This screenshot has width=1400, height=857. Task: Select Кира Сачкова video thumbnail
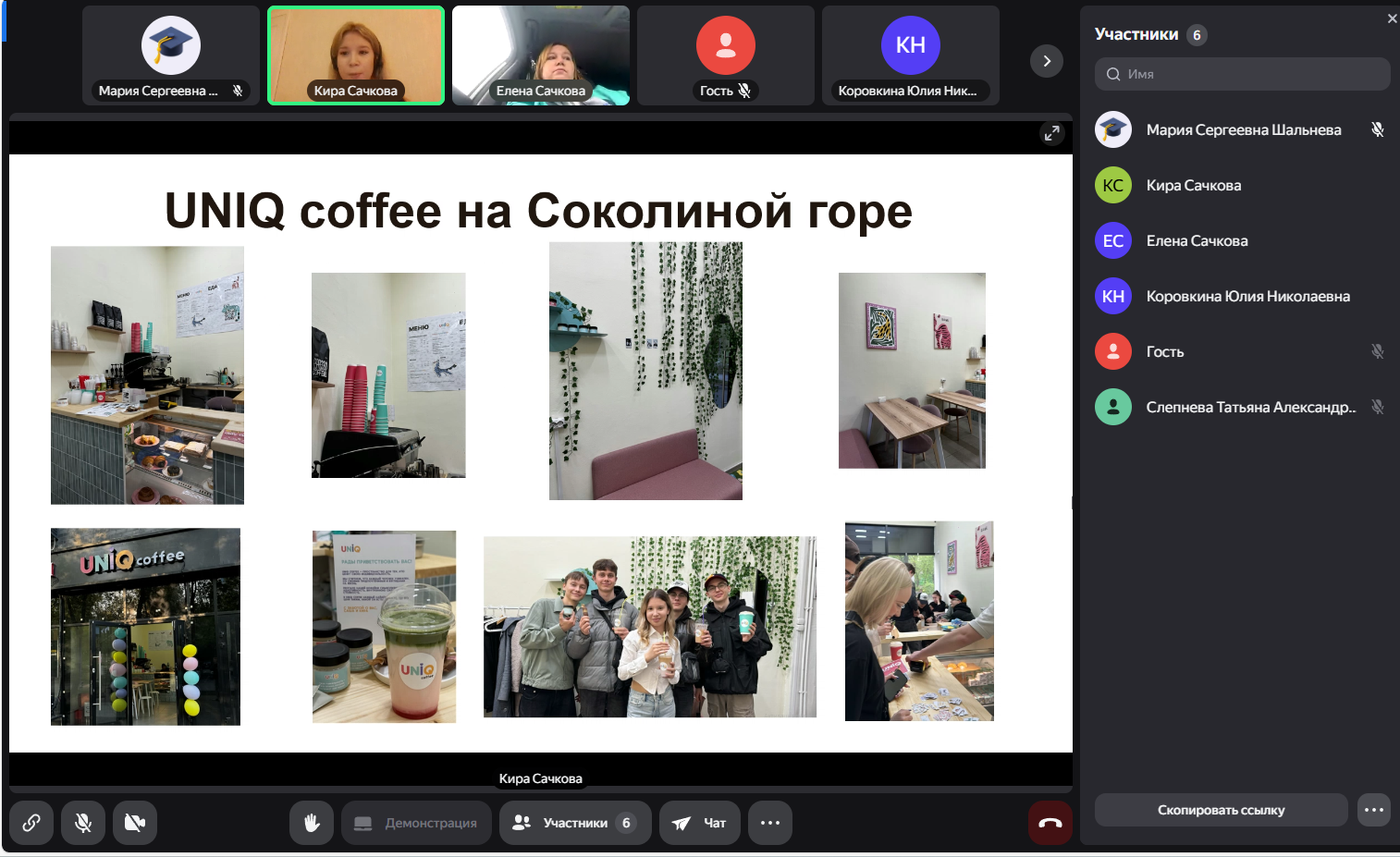pos(356,55)
